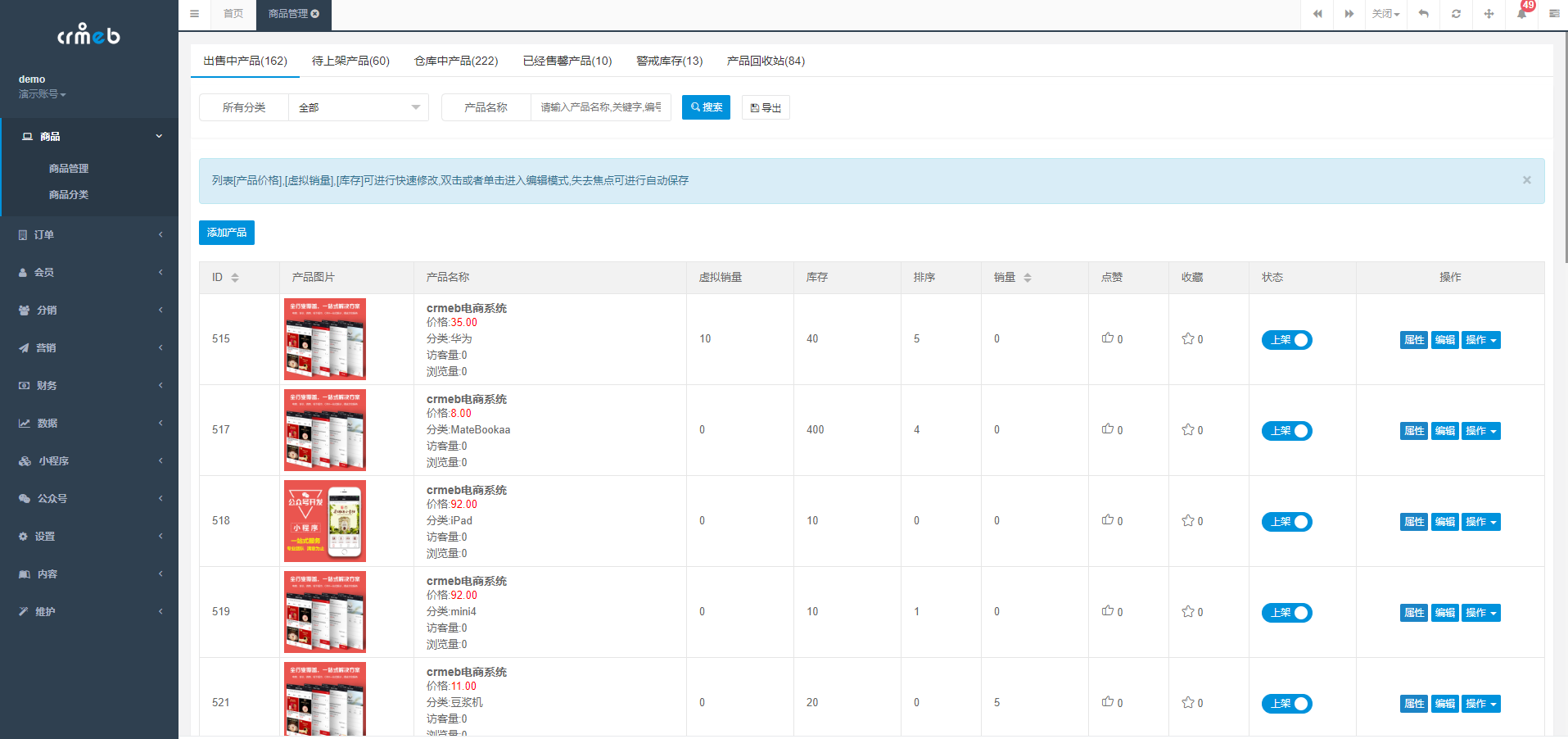Open the right-side panel server icon

coord(1553,14)
